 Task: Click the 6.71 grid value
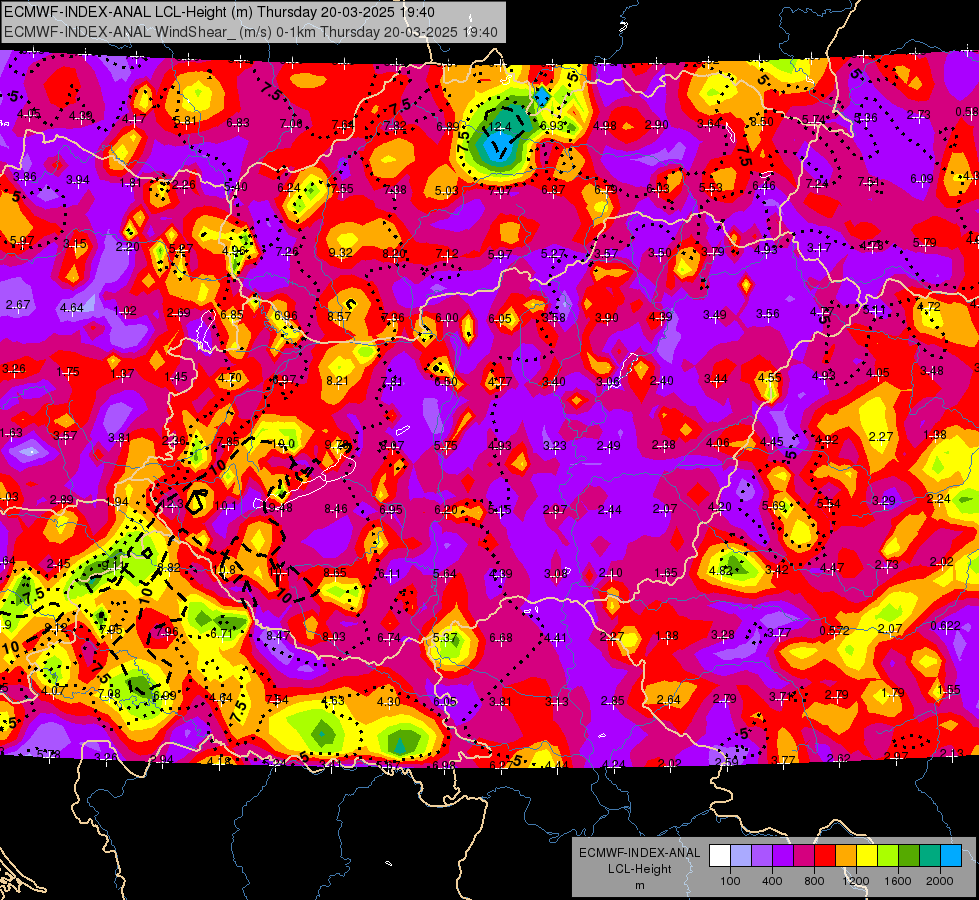point(221,633)
